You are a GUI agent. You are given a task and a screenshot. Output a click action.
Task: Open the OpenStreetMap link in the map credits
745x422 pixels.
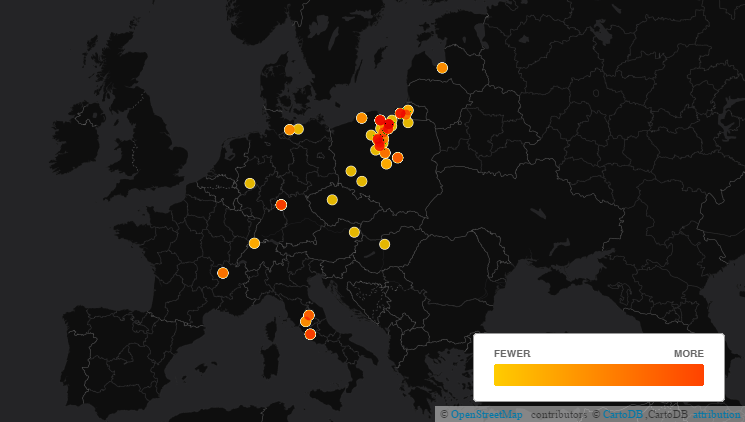(486, 414)
